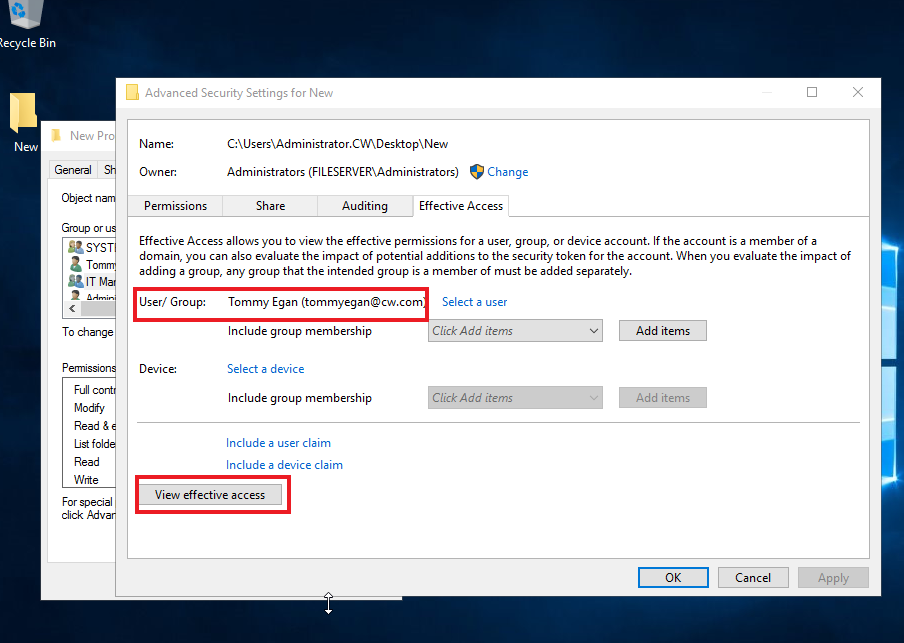Maximize the Advanced Security Settings window
This screenshot has height=643, width=904.
[x=812, y=92]
